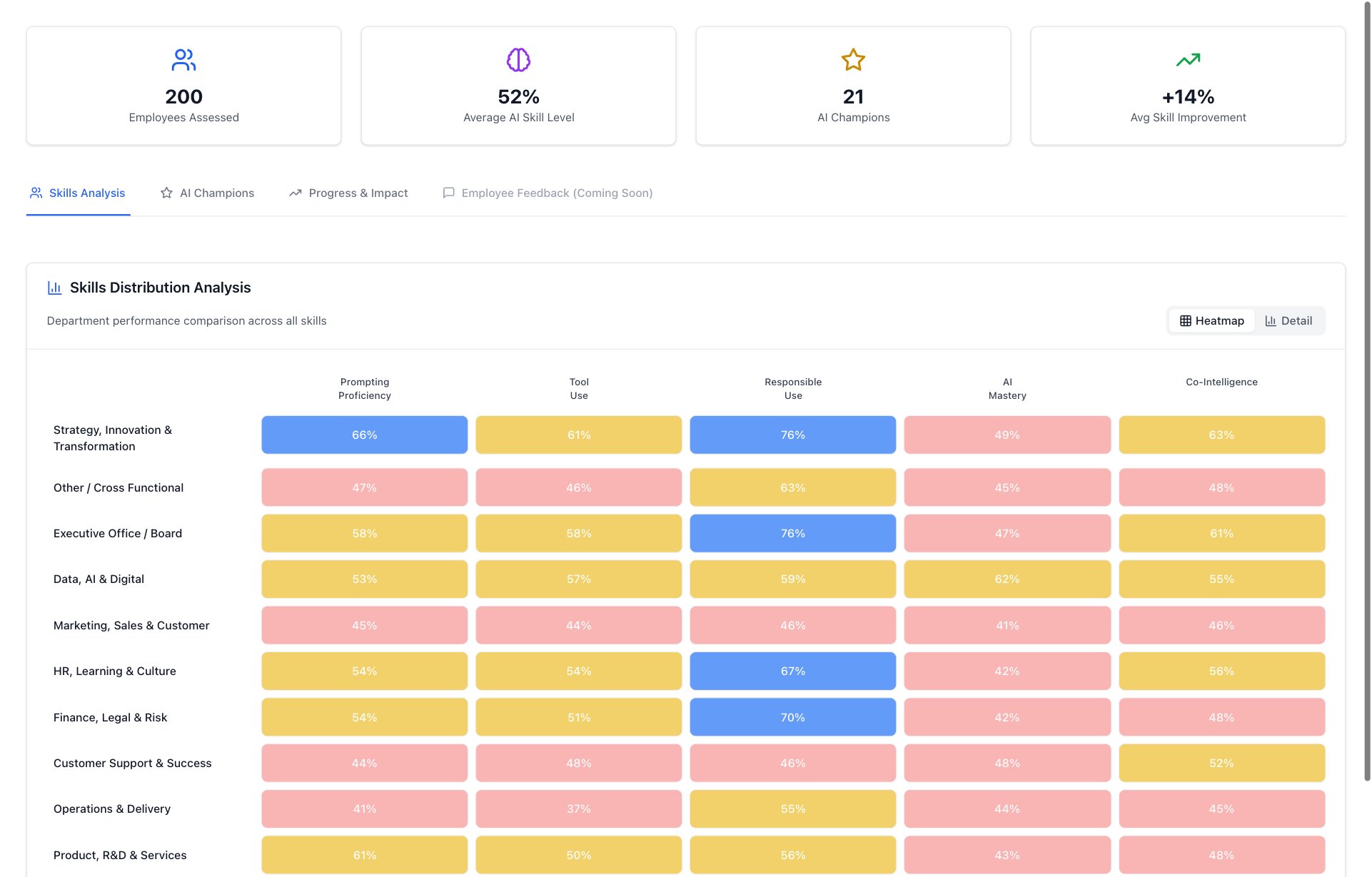The image size is (1372, 877).
Task: Click HR row 67% Responsible Use cell
Action: [x=793, y=671]
